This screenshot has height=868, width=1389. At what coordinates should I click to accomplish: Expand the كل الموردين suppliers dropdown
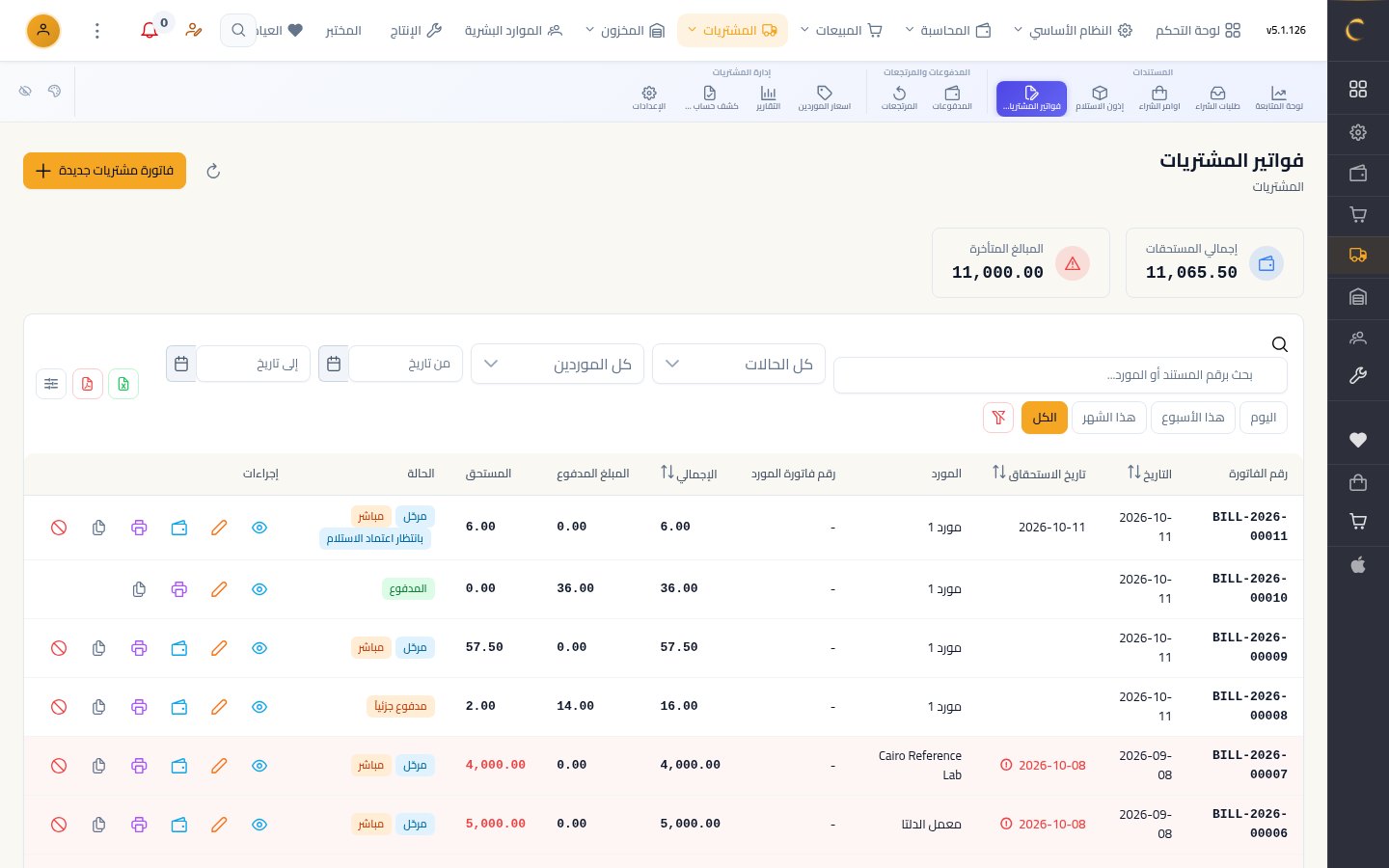coord(558,364)
